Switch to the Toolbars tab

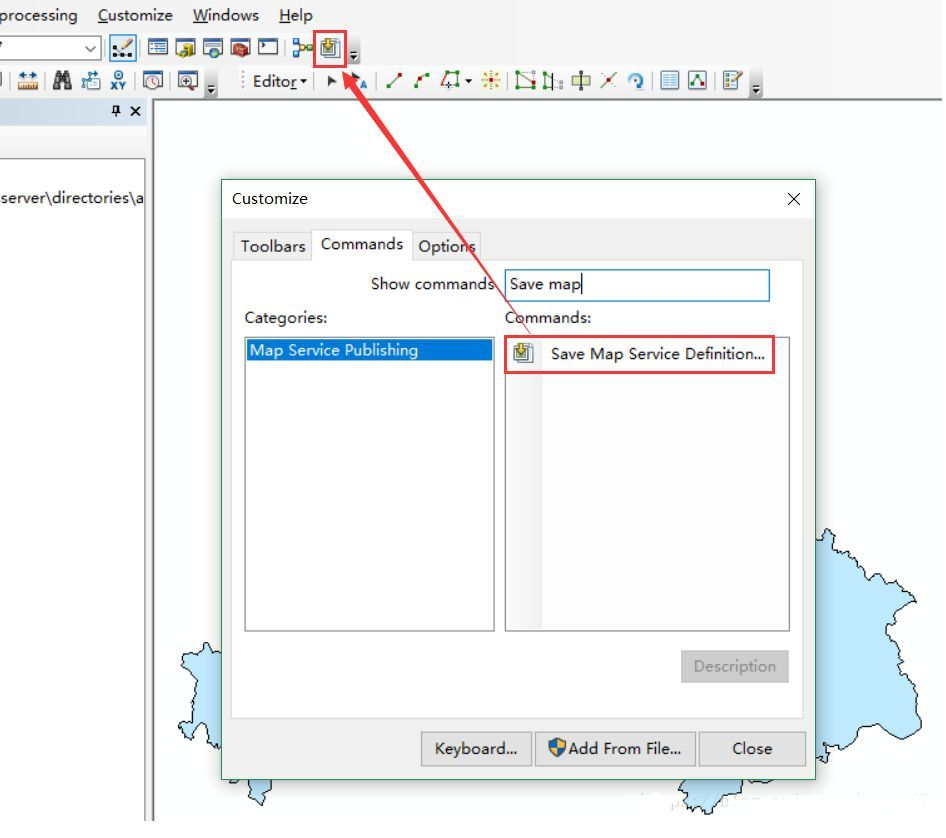(272, 246)
